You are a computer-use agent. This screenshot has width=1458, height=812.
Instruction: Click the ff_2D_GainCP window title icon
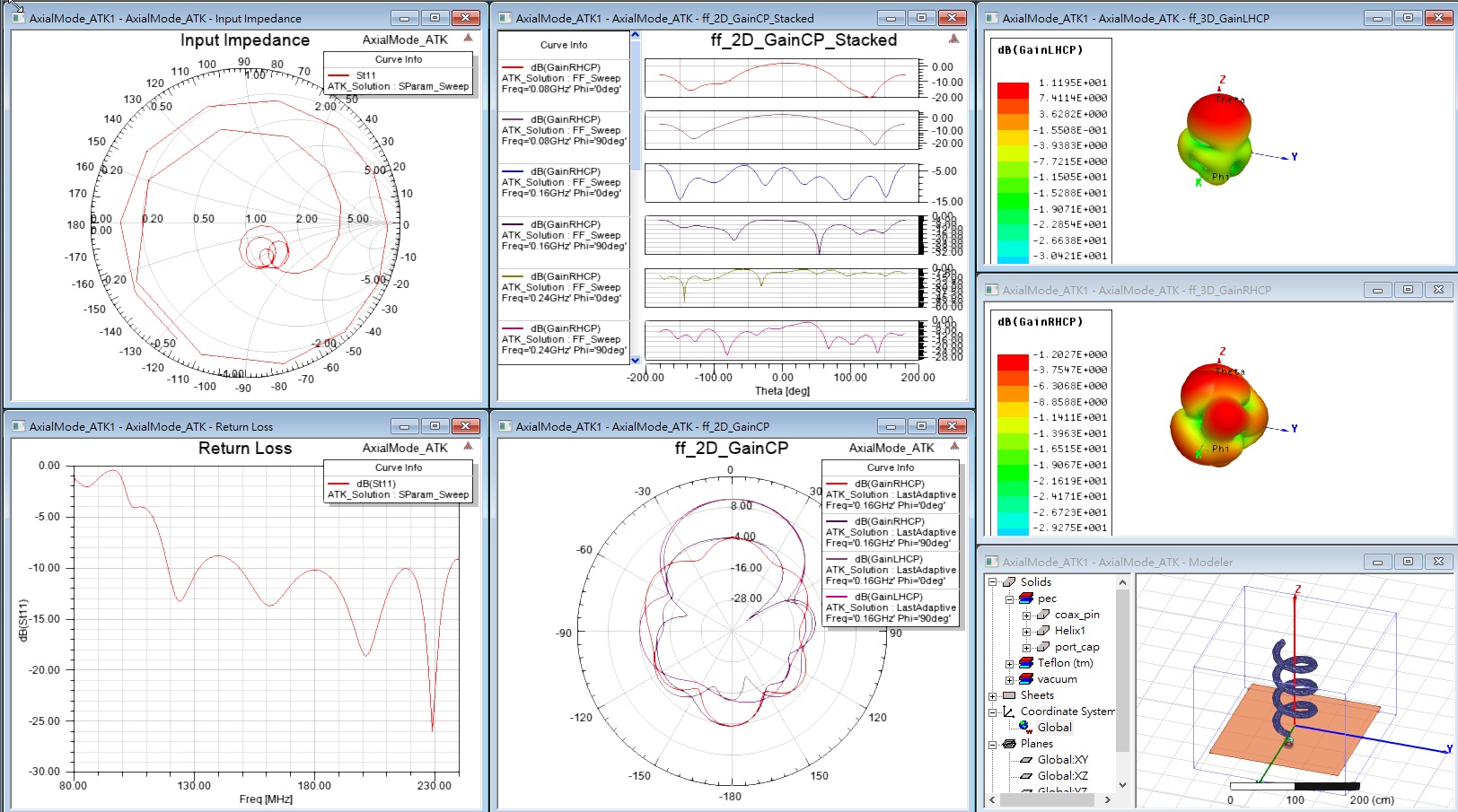(505, 426)
